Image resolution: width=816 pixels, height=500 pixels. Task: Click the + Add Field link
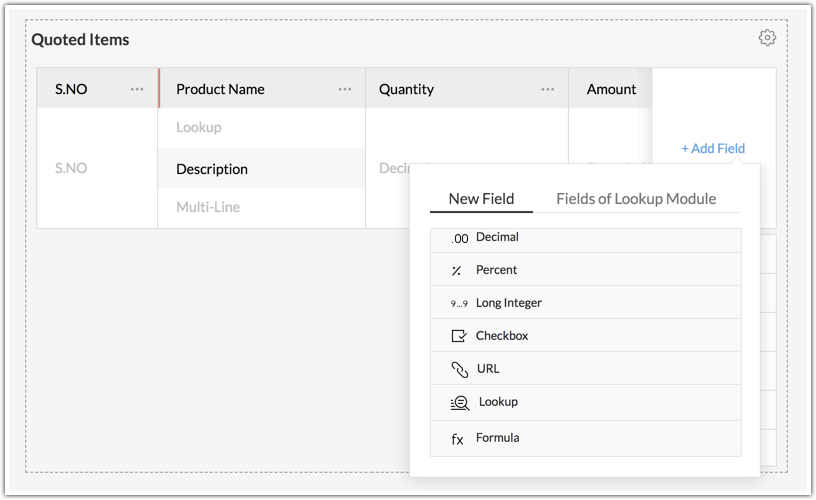click(713, 148)
